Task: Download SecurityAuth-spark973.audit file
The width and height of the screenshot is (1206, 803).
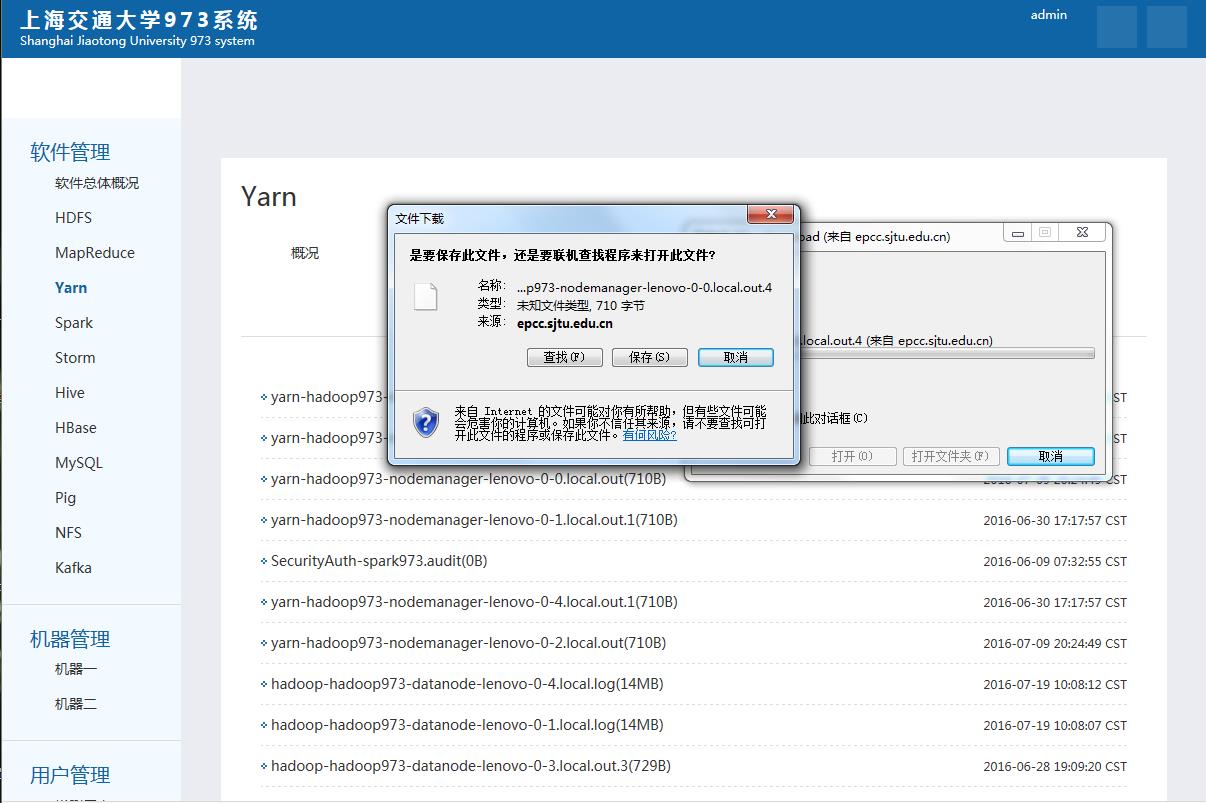Action: pyautogui.click(x=378, y=561)
